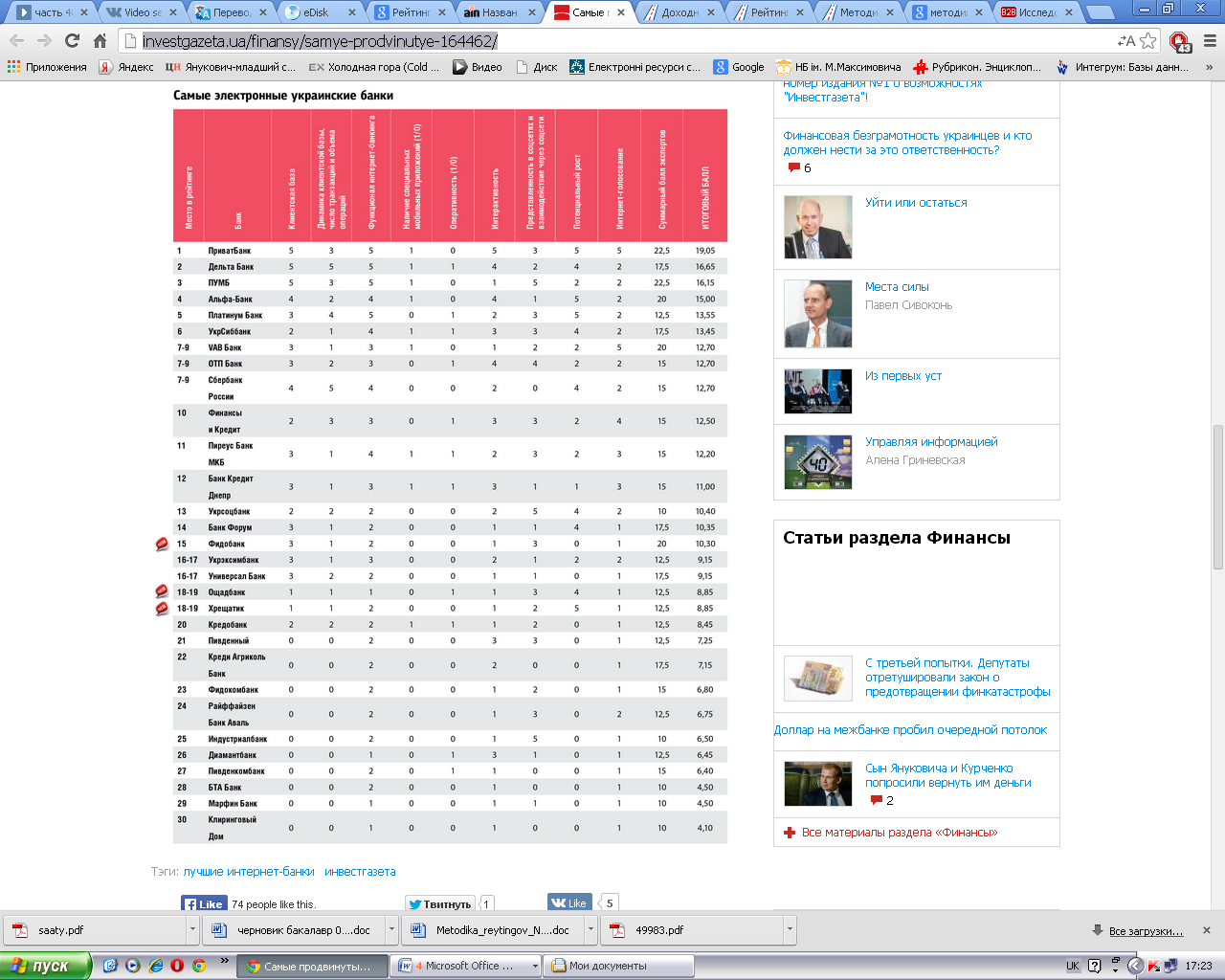Click the Windows пуск start button
Image resolution: width=1225 pixels, height=980 pixels.
click(x=45, y=966)
